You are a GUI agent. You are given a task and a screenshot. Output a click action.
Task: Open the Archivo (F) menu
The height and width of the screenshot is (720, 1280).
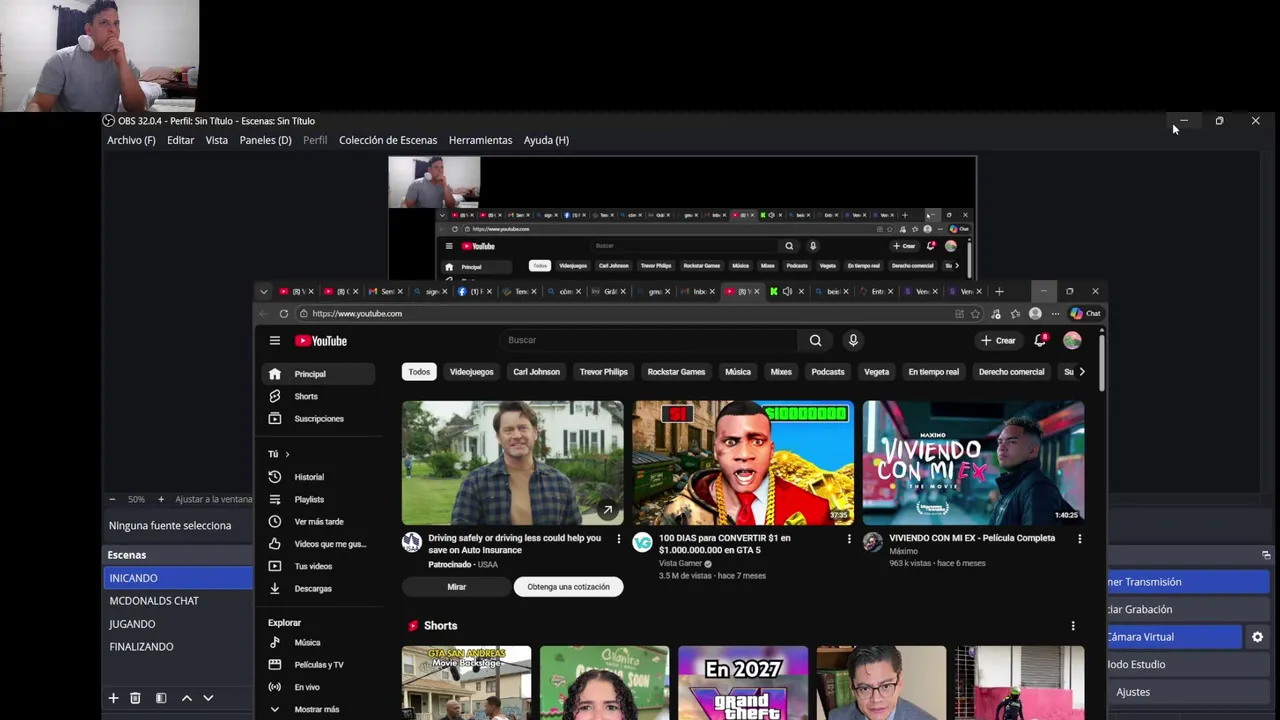tap(131, 140)
